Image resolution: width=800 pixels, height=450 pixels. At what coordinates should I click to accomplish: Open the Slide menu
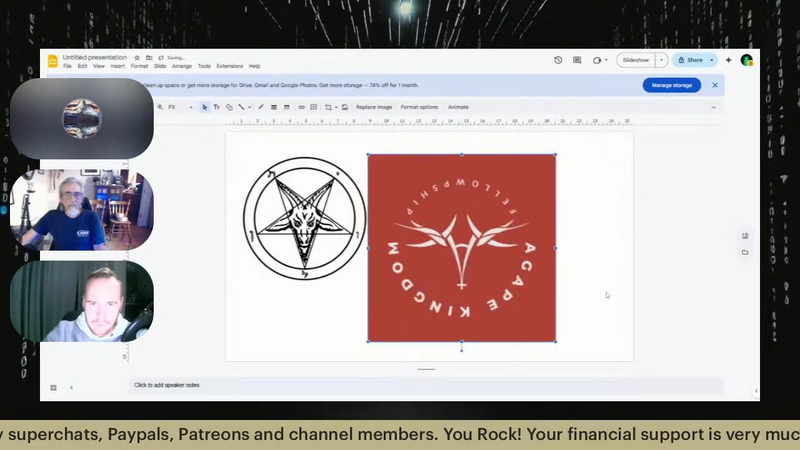pos(160,66)
